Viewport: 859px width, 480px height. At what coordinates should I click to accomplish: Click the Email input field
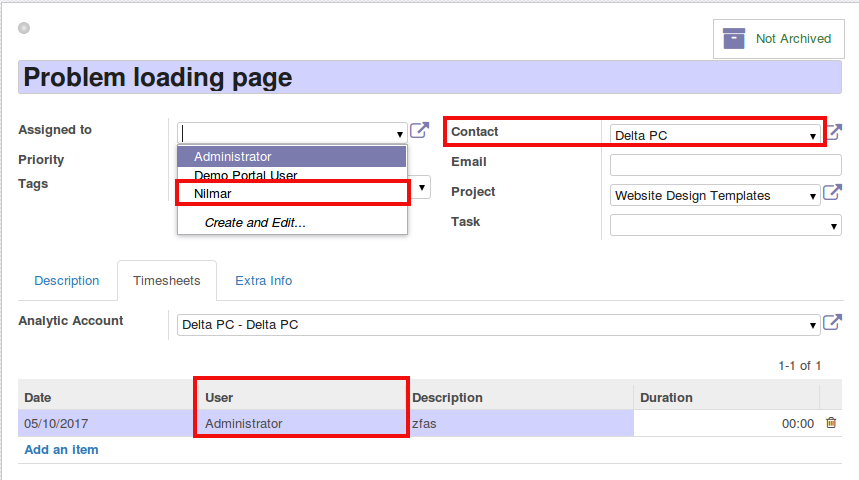tap(725, 165)
